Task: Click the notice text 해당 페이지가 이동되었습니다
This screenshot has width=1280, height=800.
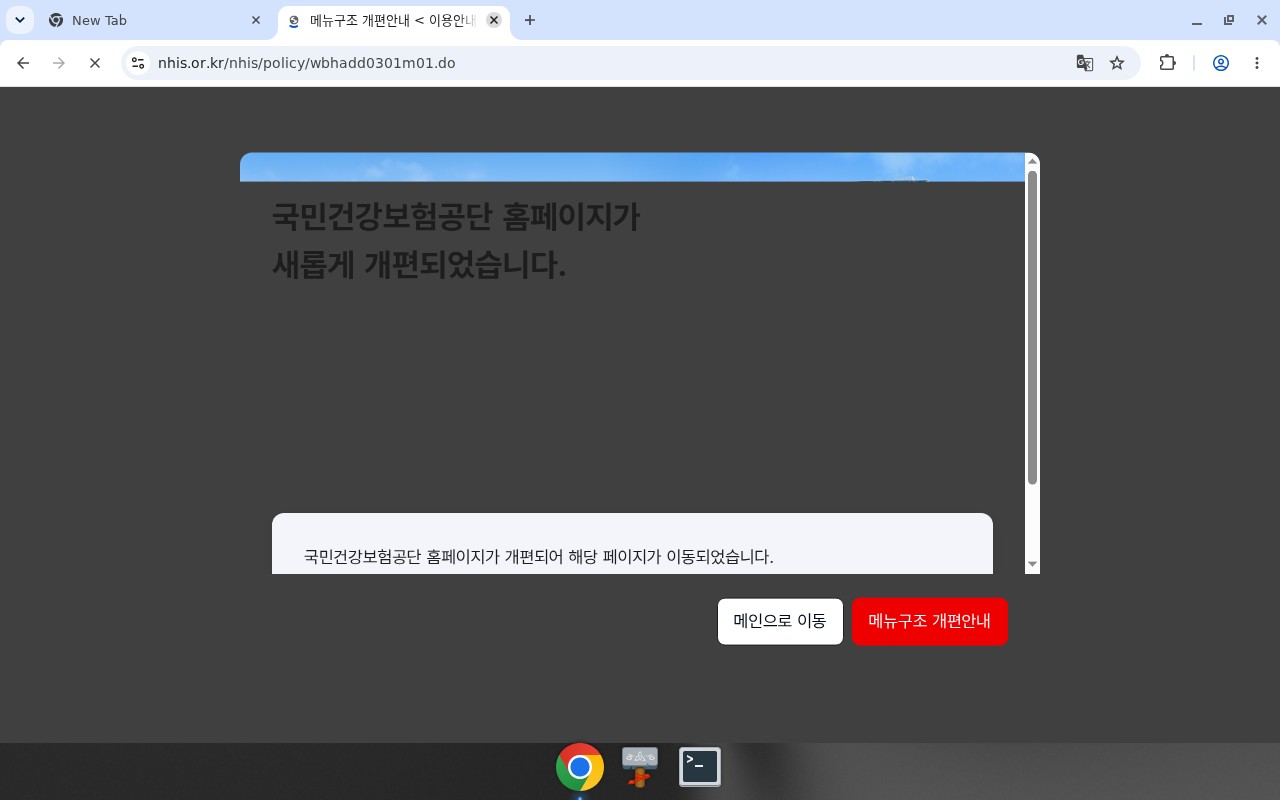Action: click(x=671, y=556)
